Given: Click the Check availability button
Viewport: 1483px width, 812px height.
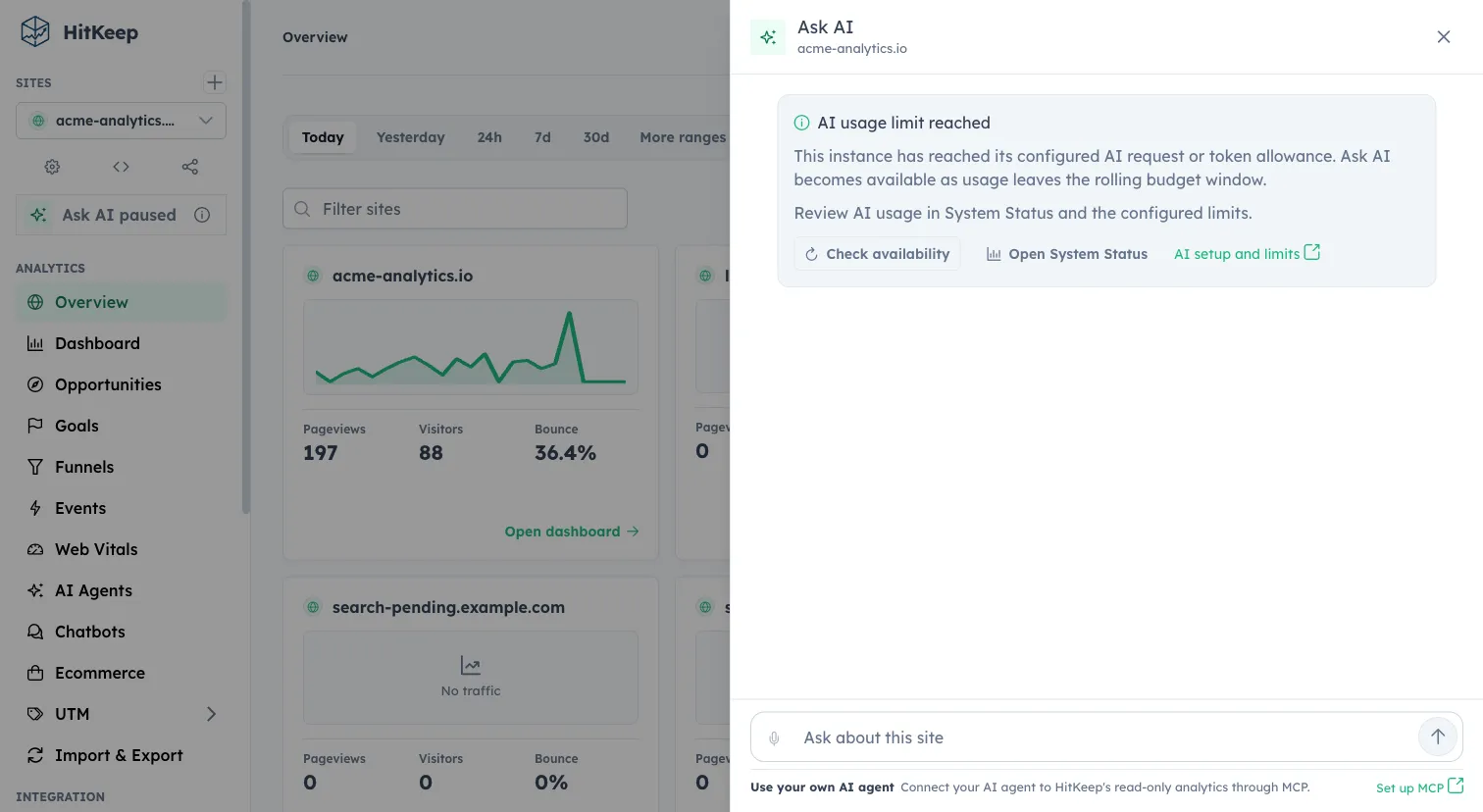Looking at the screenshot, I should point(877,254).
